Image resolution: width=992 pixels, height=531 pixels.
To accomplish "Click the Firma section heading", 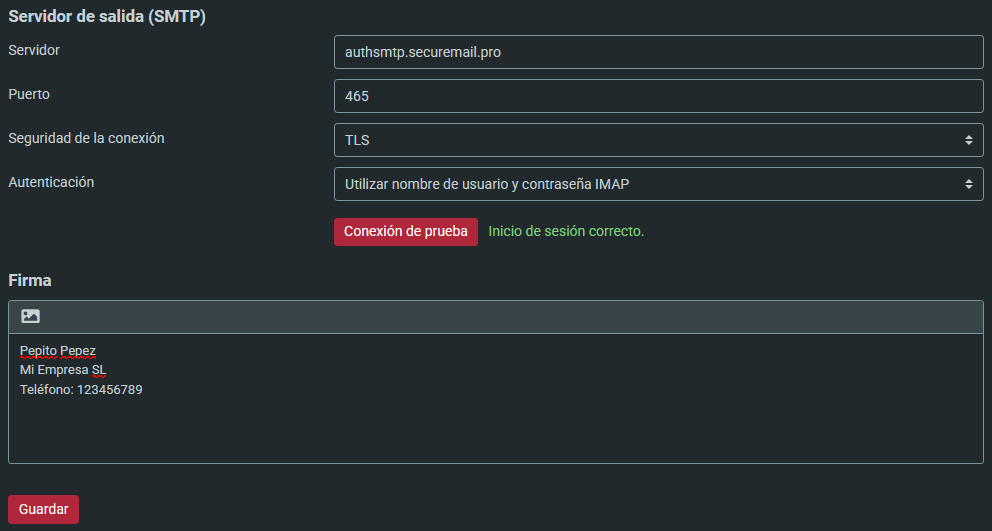I will pos(30,280).
